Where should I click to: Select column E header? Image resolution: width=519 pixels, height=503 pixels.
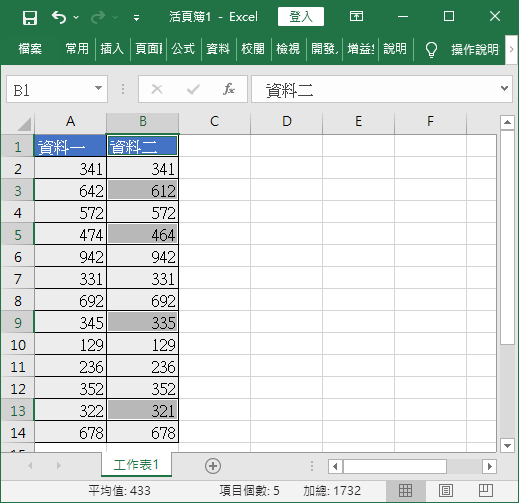358,122
